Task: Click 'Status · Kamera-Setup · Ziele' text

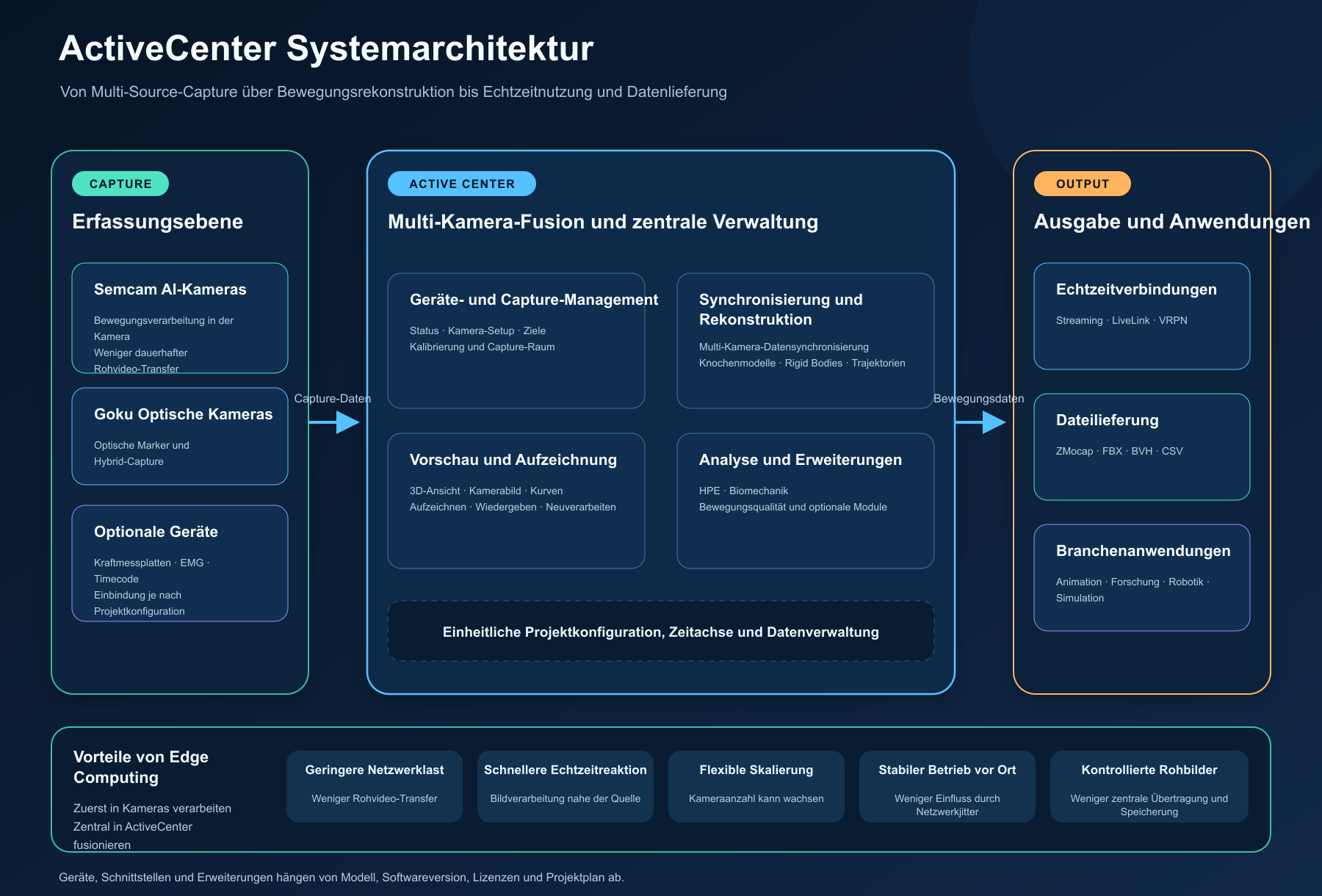Action: 477,331
